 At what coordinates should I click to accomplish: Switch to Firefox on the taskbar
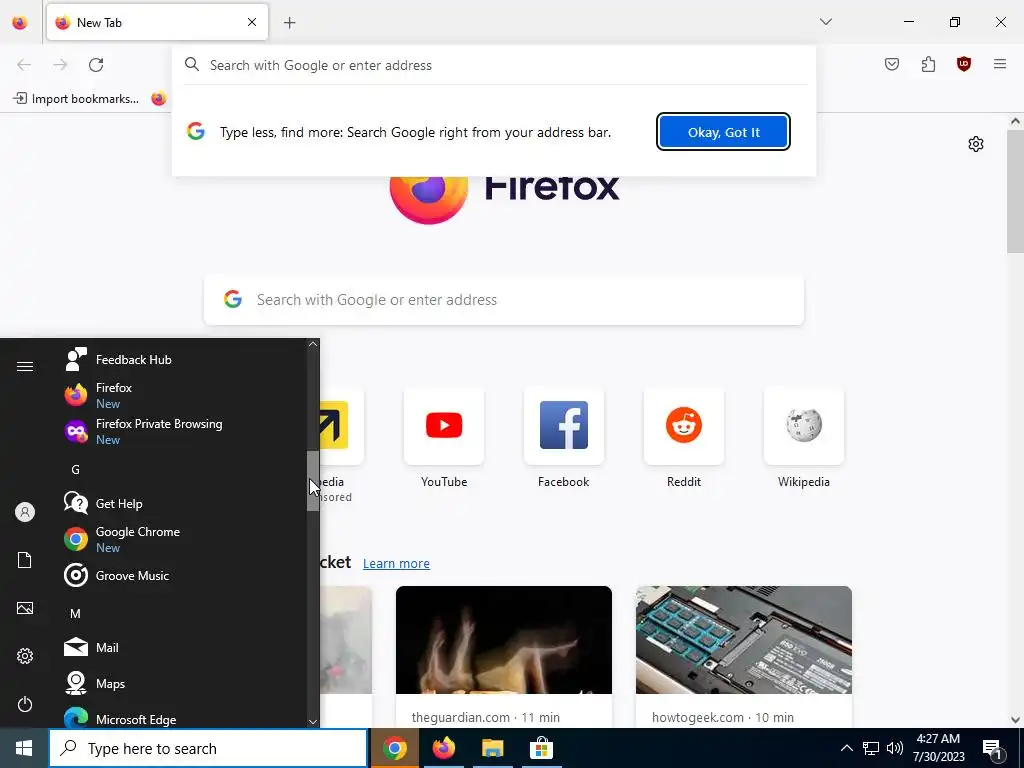tap(443, 748)
